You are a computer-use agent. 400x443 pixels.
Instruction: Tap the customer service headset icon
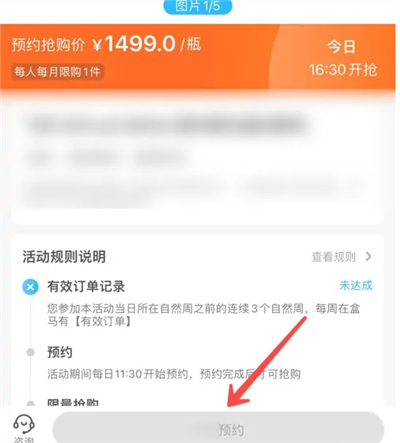pyautogui.click(x=24, y=424)
